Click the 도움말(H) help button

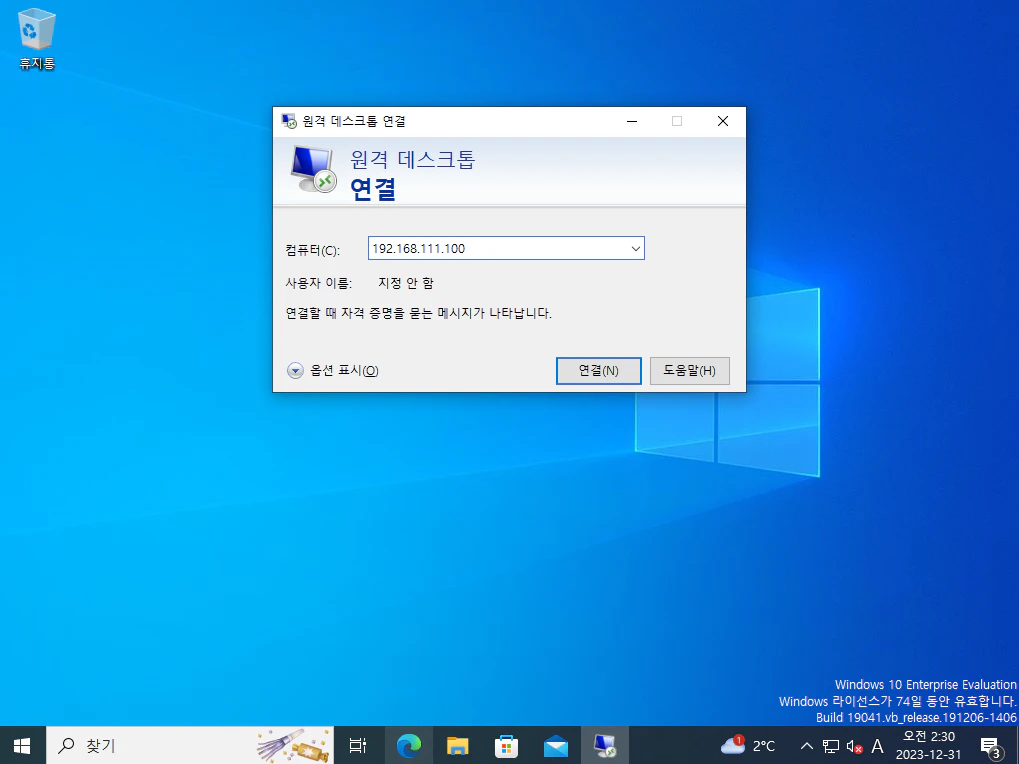(x=690, y=370)
